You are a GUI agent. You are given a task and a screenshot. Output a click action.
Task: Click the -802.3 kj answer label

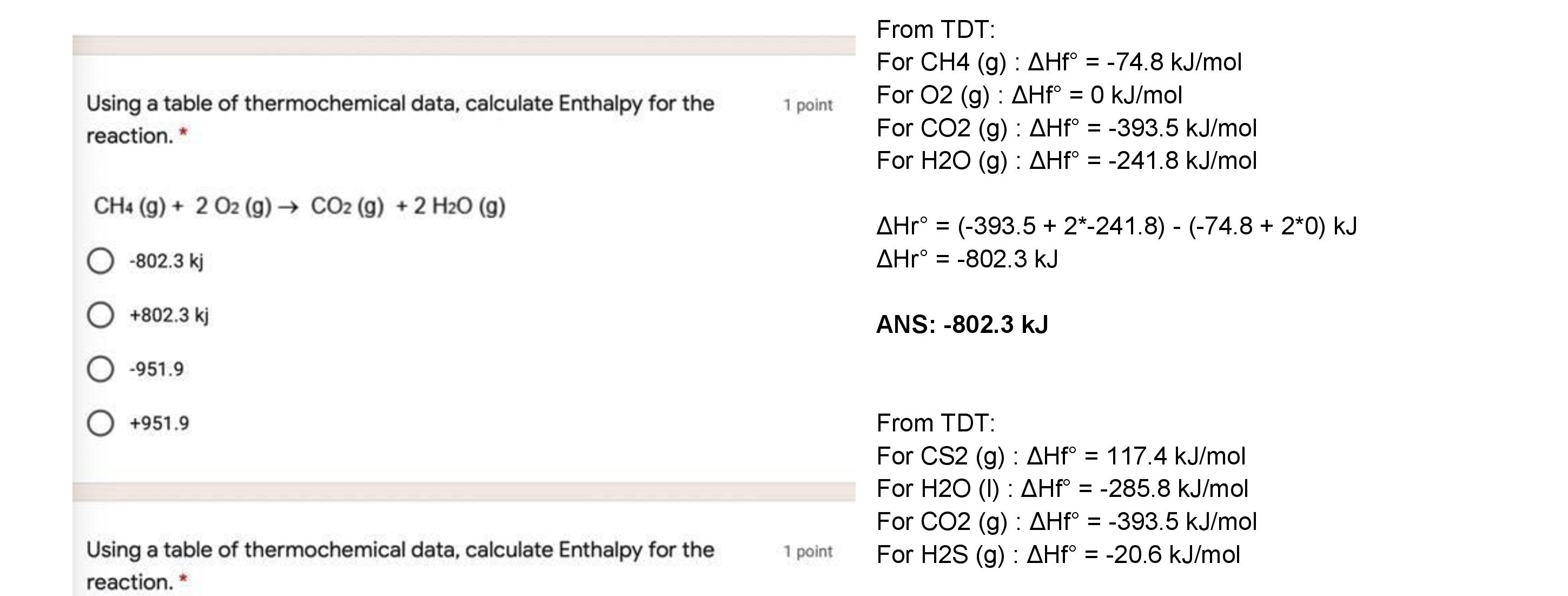point(166,261)
